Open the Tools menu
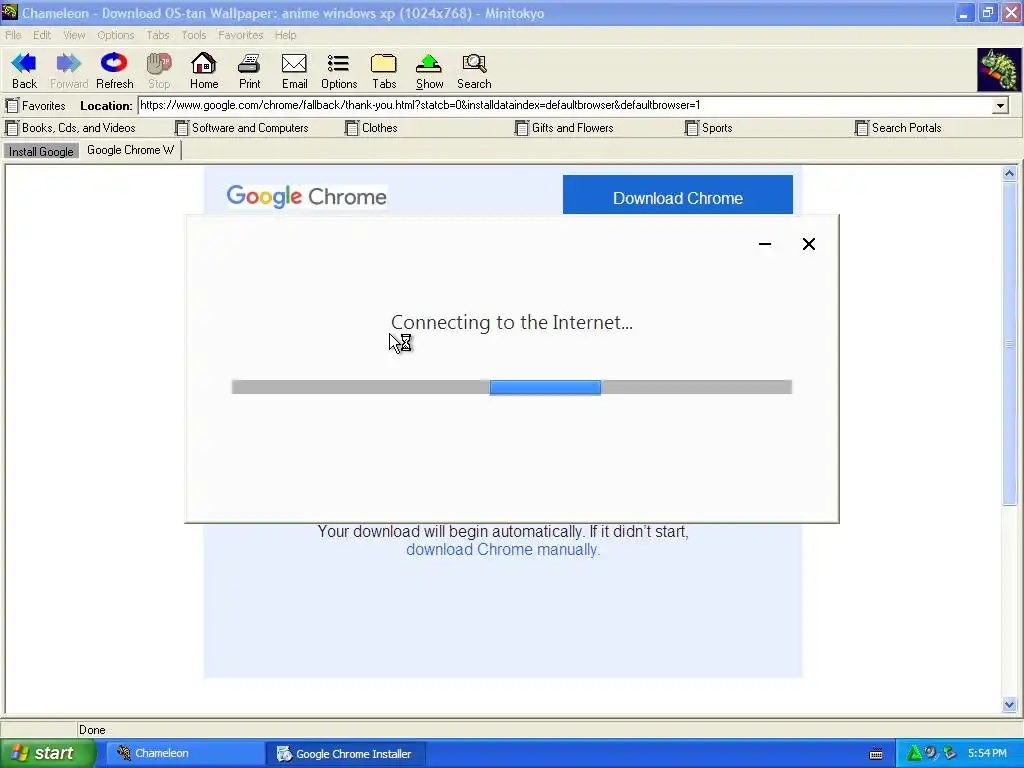The image size is (1024, 768). tap(193, 35)
